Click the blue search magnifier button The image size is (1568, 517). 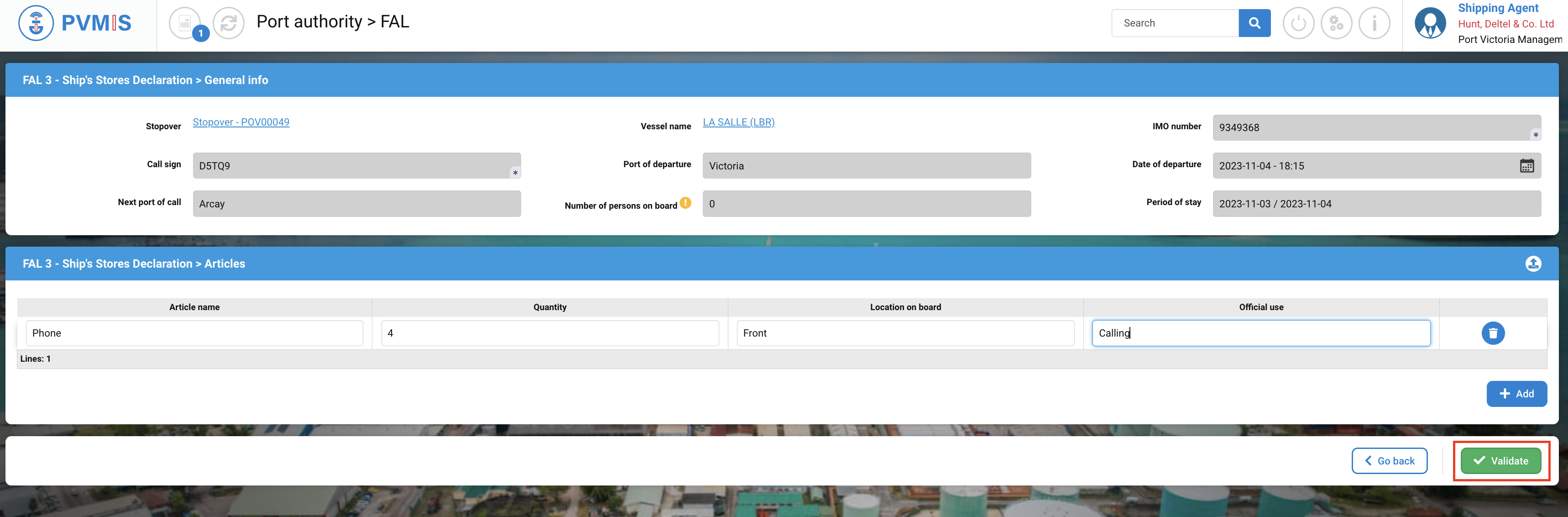(1254, 23)
